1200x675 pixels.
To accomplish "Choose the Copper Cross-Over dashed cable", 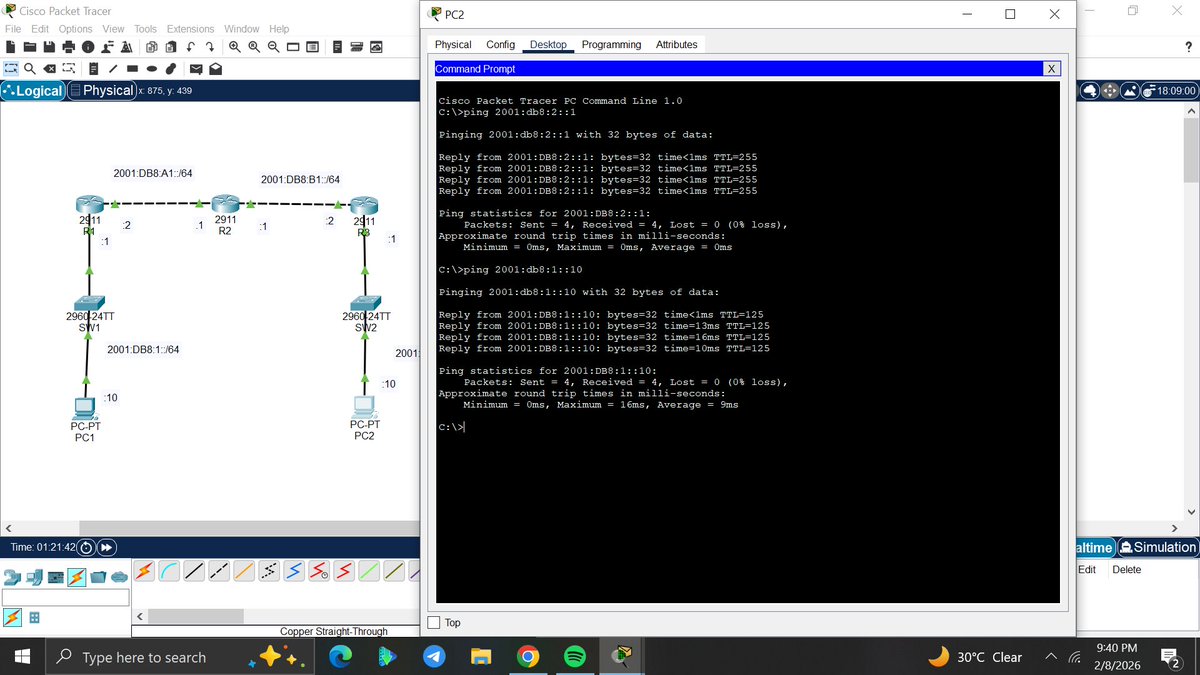I will click(220, 571).
